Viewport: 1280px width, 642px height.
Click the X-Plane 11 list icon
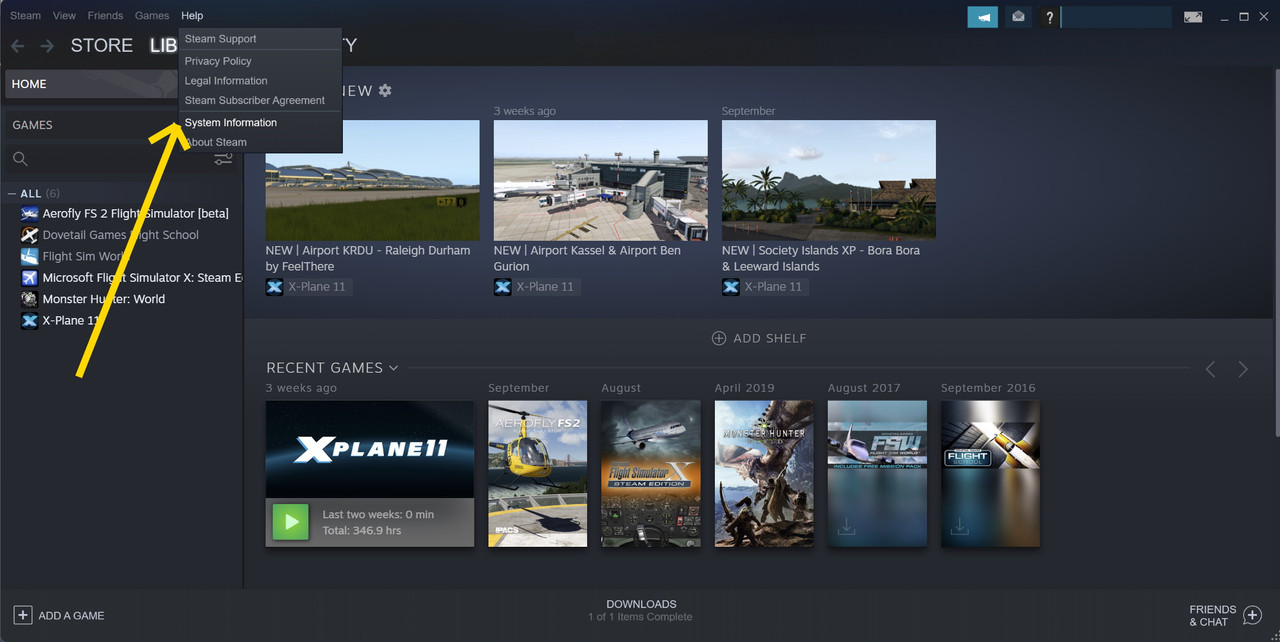[x=29, y=321]
